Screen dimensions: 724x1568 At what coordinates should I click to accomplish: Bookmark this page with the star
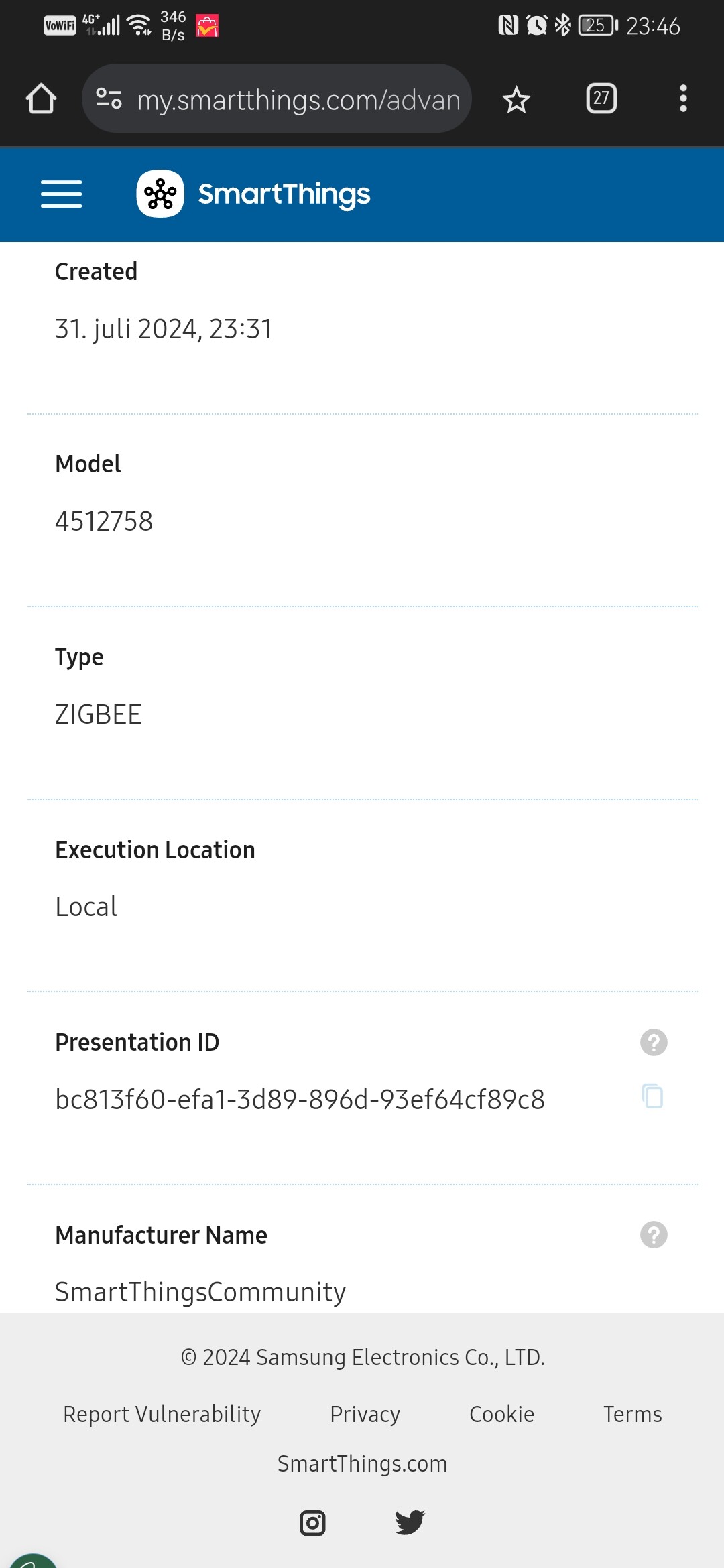516,100
